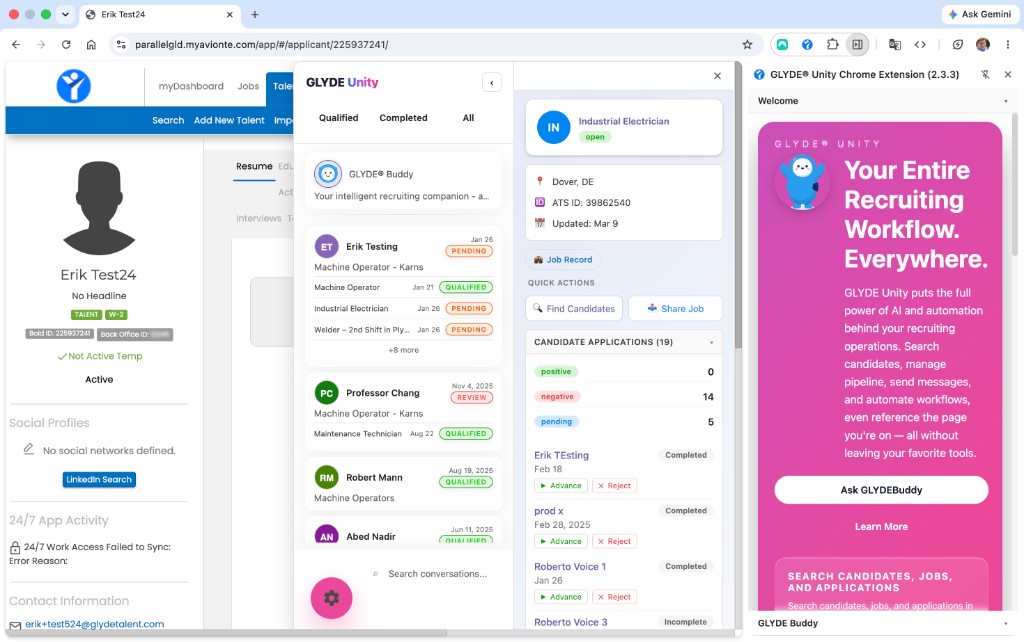
Task: Click the Search conversations field
Action: (437, 573)
